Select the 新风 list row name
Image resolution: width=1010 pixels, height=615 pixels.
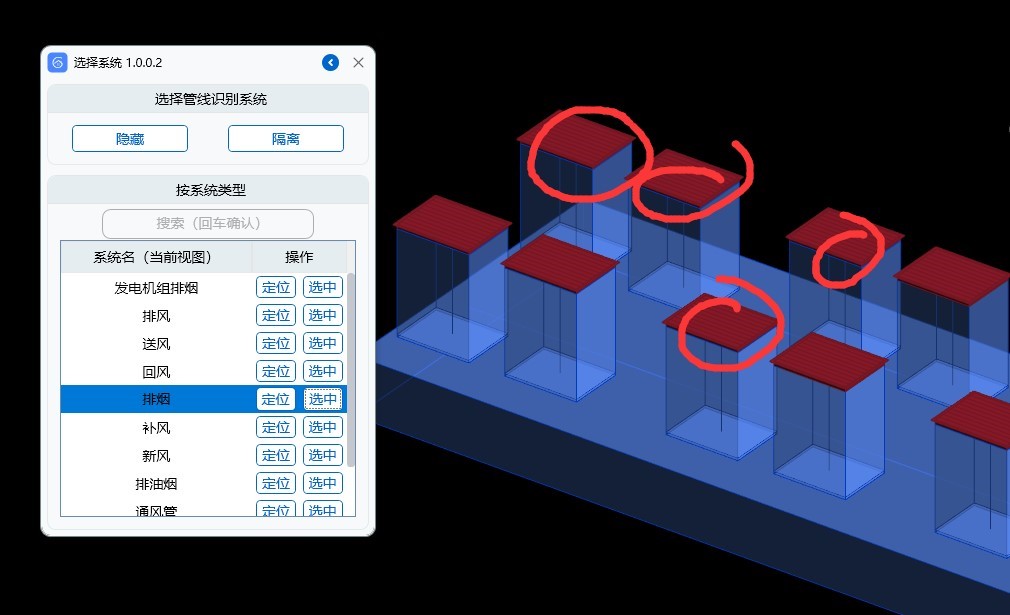click(x=156, y=456)
